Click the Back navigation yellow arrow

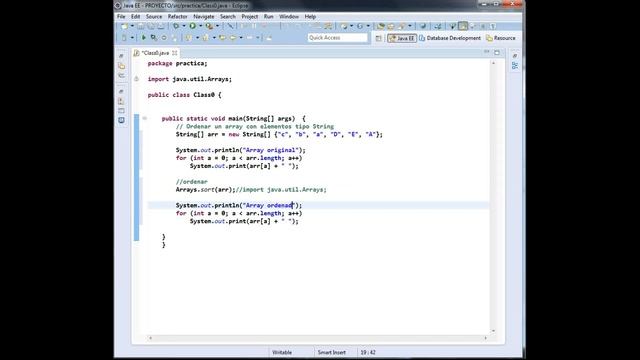coord(233,38)
